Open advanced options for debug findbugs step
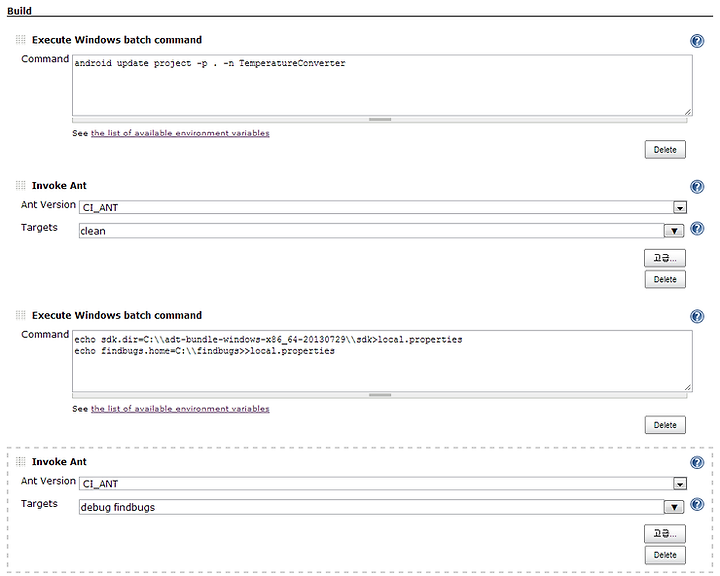 click(665, 534)
